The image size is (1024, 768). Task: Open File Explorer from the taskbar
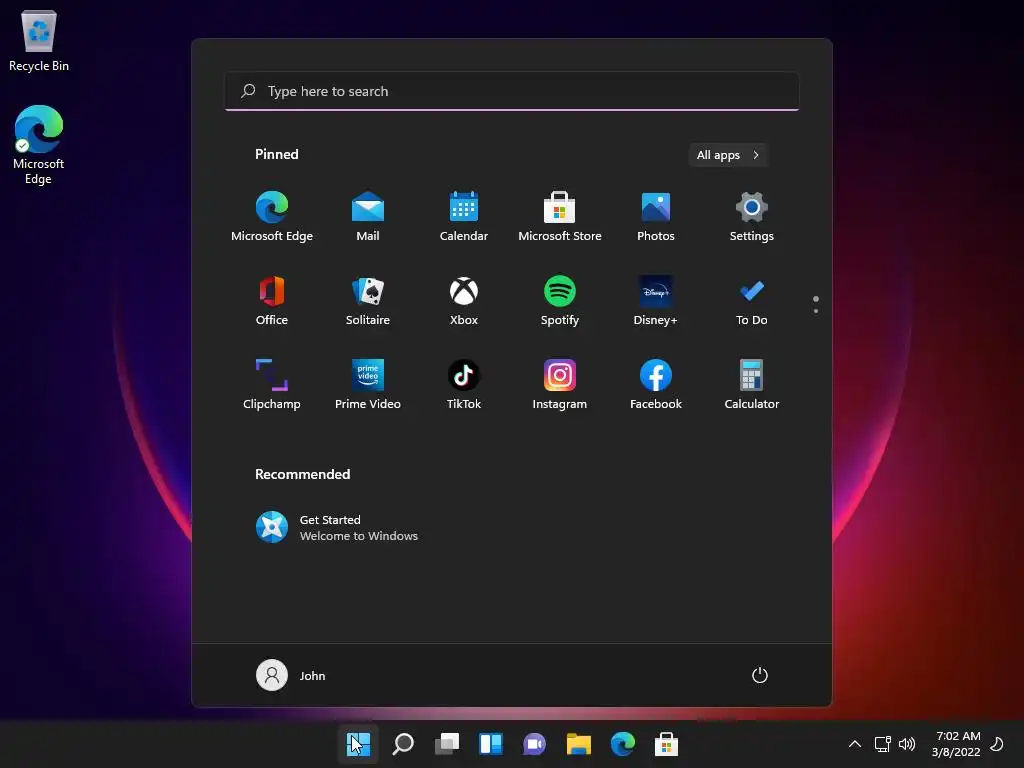click(x=579, y=744)
